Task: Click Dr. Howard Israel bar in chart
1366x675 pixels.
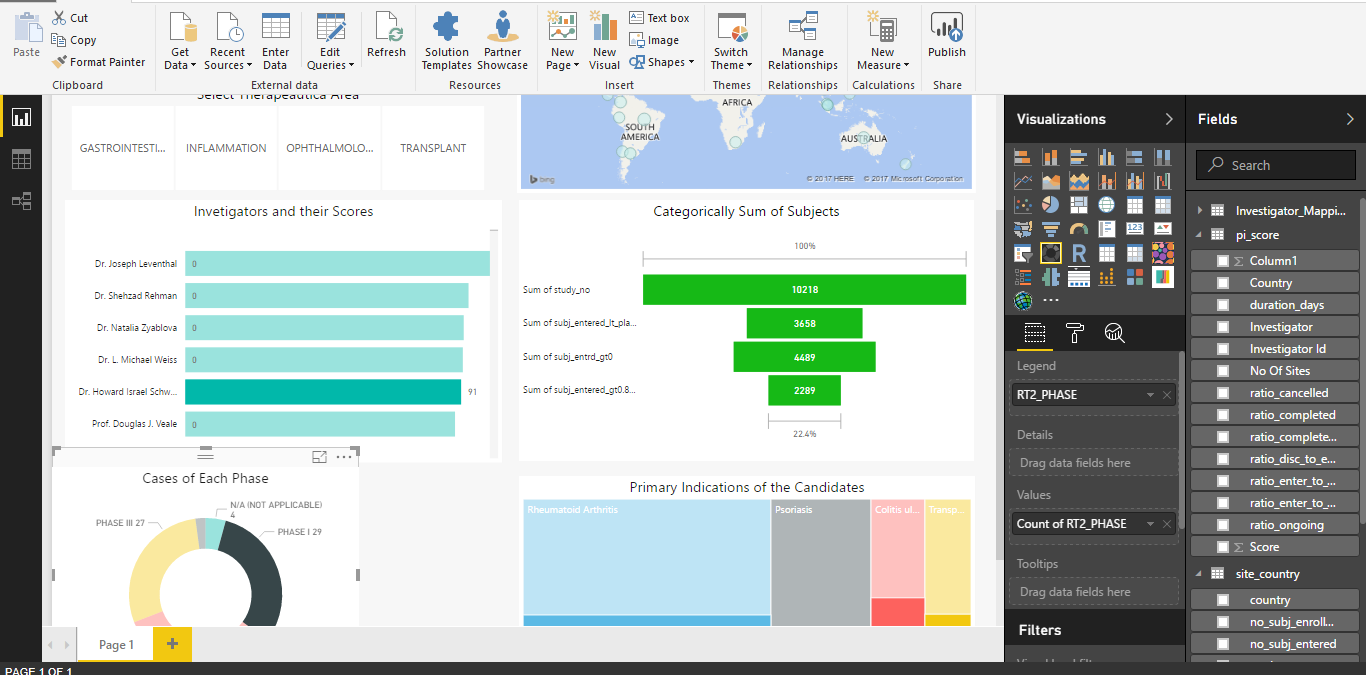Action: 323,392
